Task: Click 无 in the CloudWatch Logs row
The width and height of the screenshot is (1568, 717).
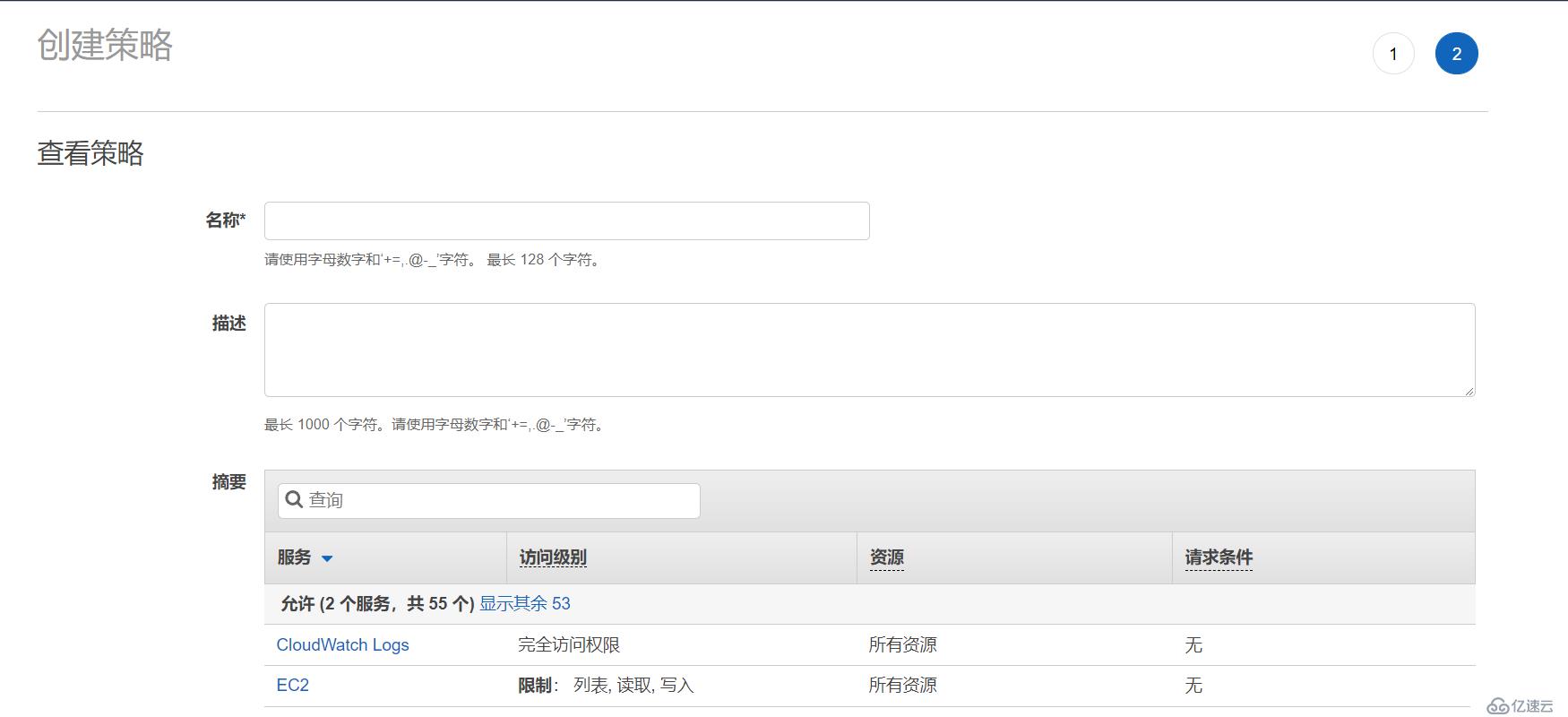Action: click(x=1193, y=644)
